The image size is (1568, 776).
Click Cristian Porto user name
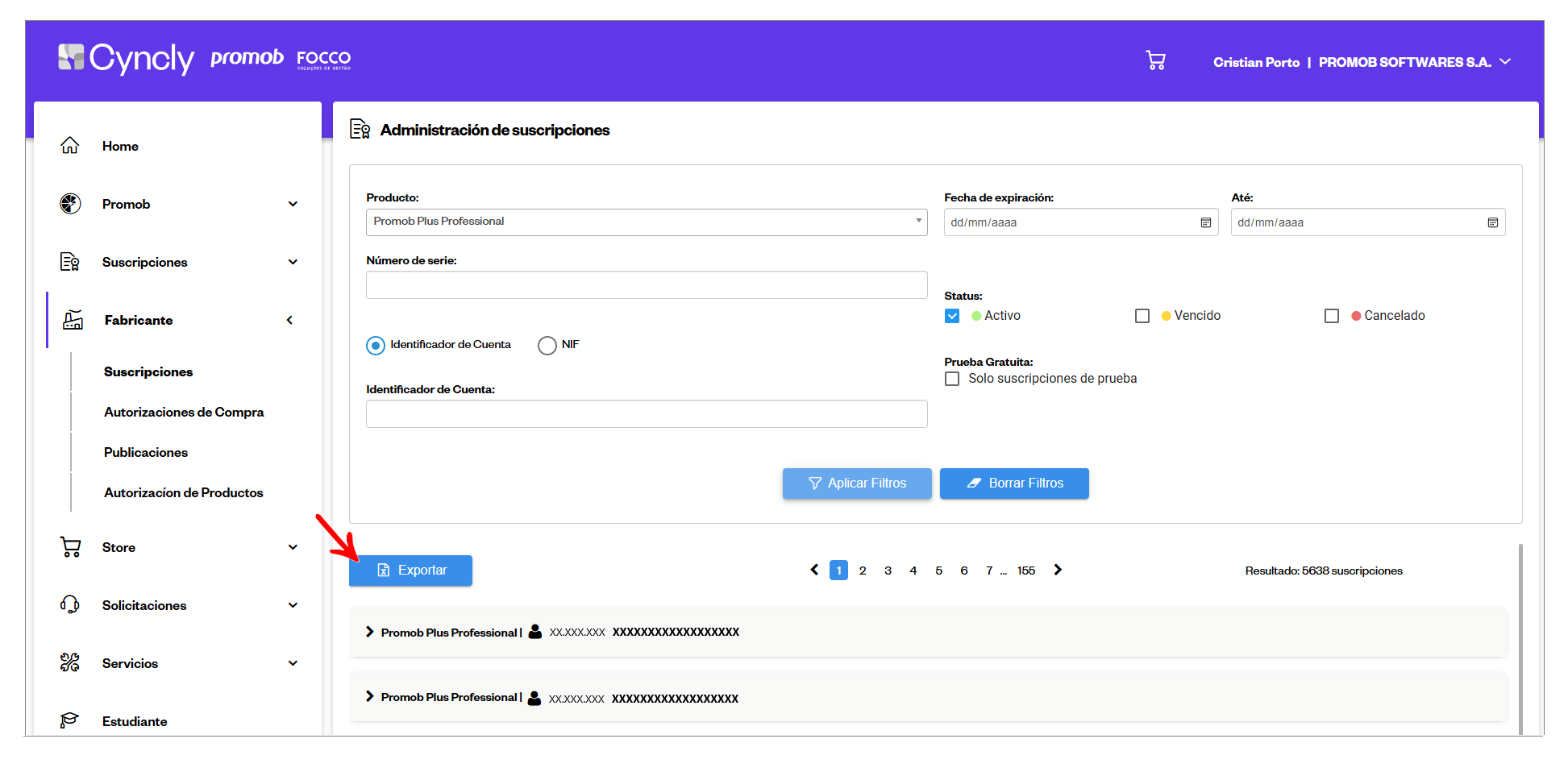[1256, 62]
